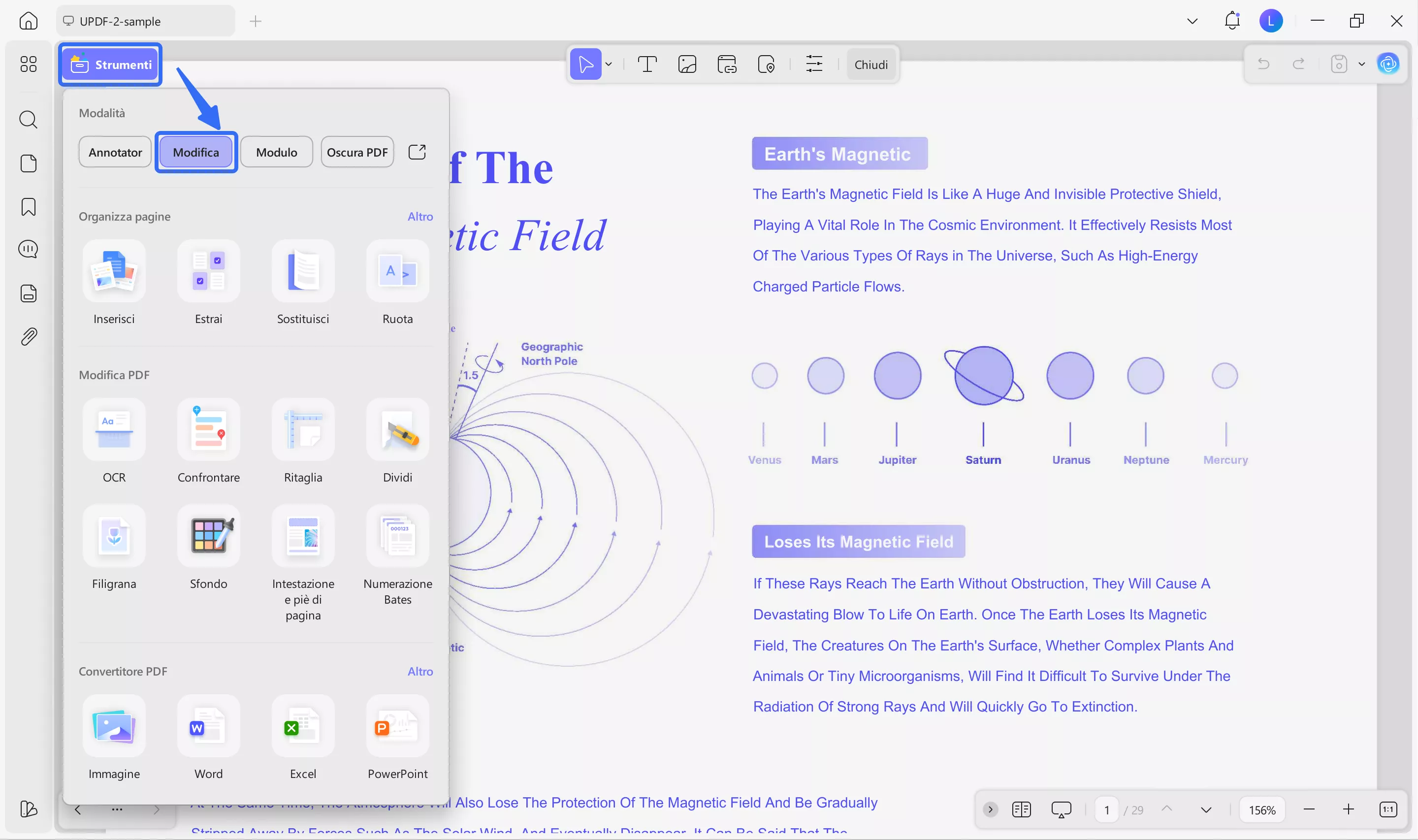Open the save options dropdown
The width and height of the screenshot is (1418, 840).
(x=1362, y=64)
